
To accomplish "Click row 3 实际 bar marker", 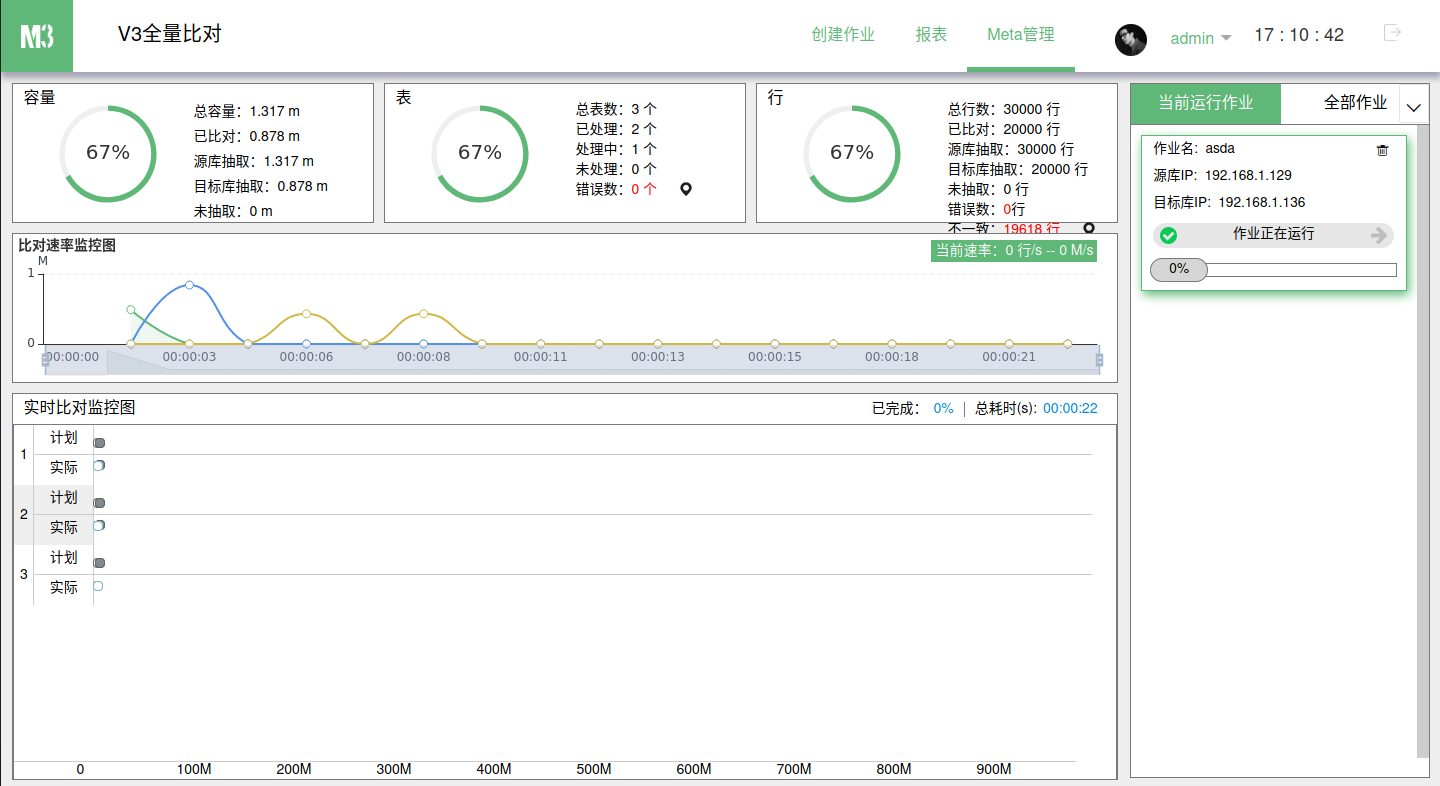I will [x=98, y=586].
